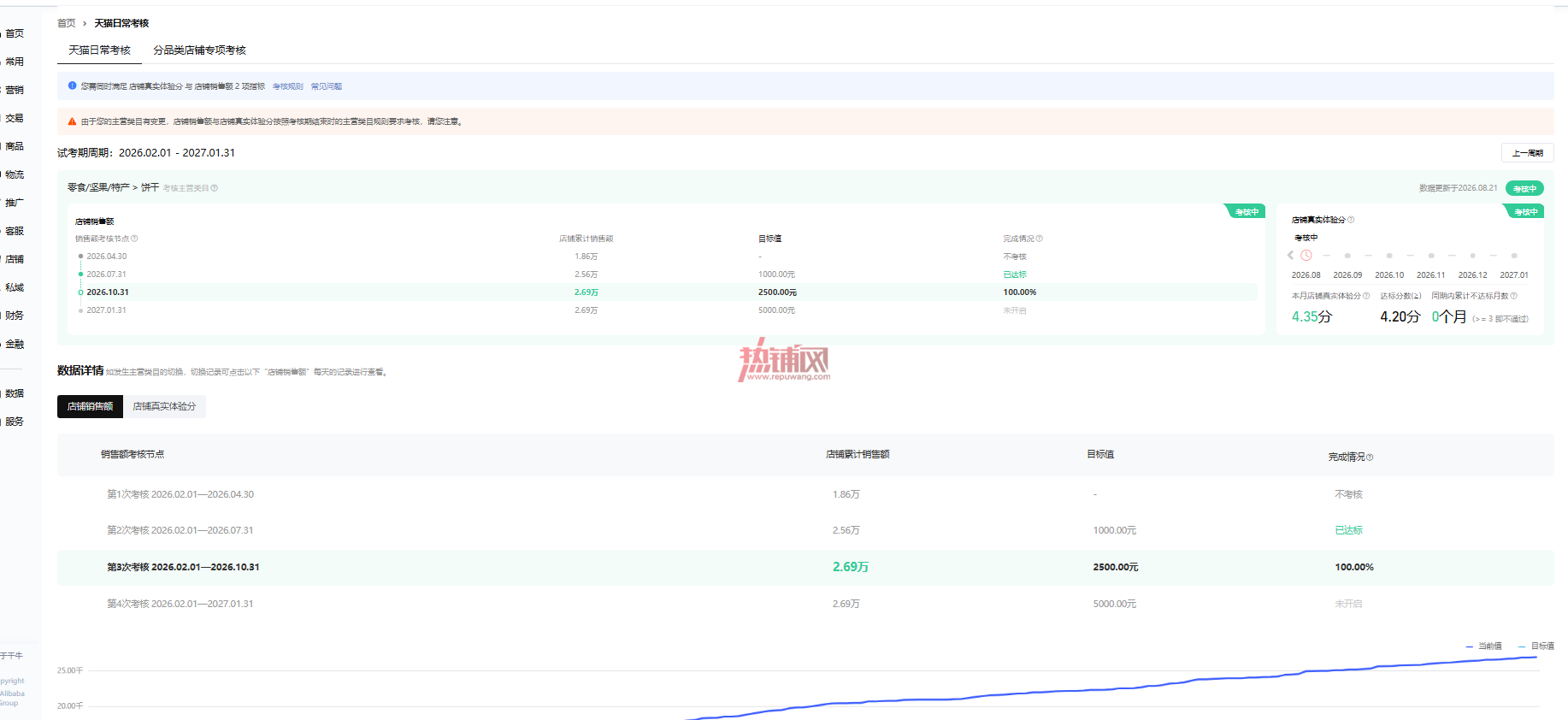
Task: Click the 第1次考核 2026.02.01—2026.04.30 row
Action: pos(805,494)
